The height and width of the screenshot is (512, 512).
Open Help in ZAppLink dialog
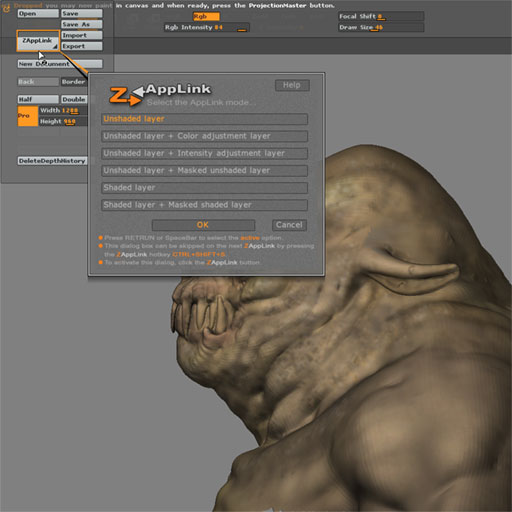tap(292, 85)
